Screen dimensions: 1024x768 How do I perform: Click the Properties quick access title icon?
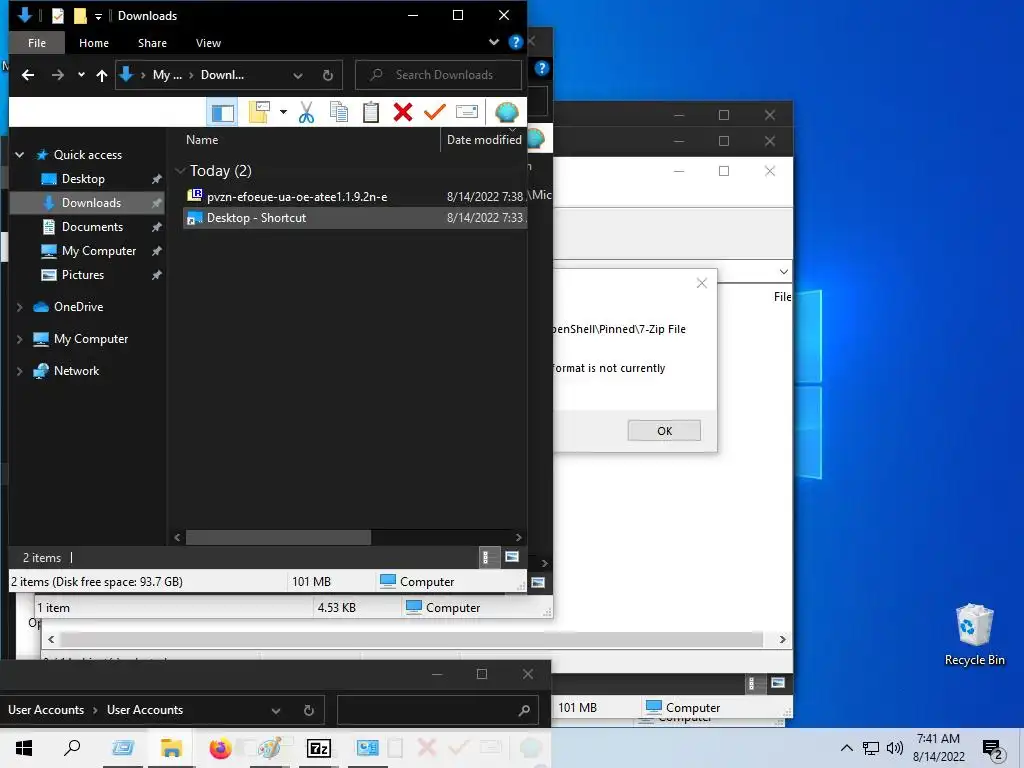(57, 16)
